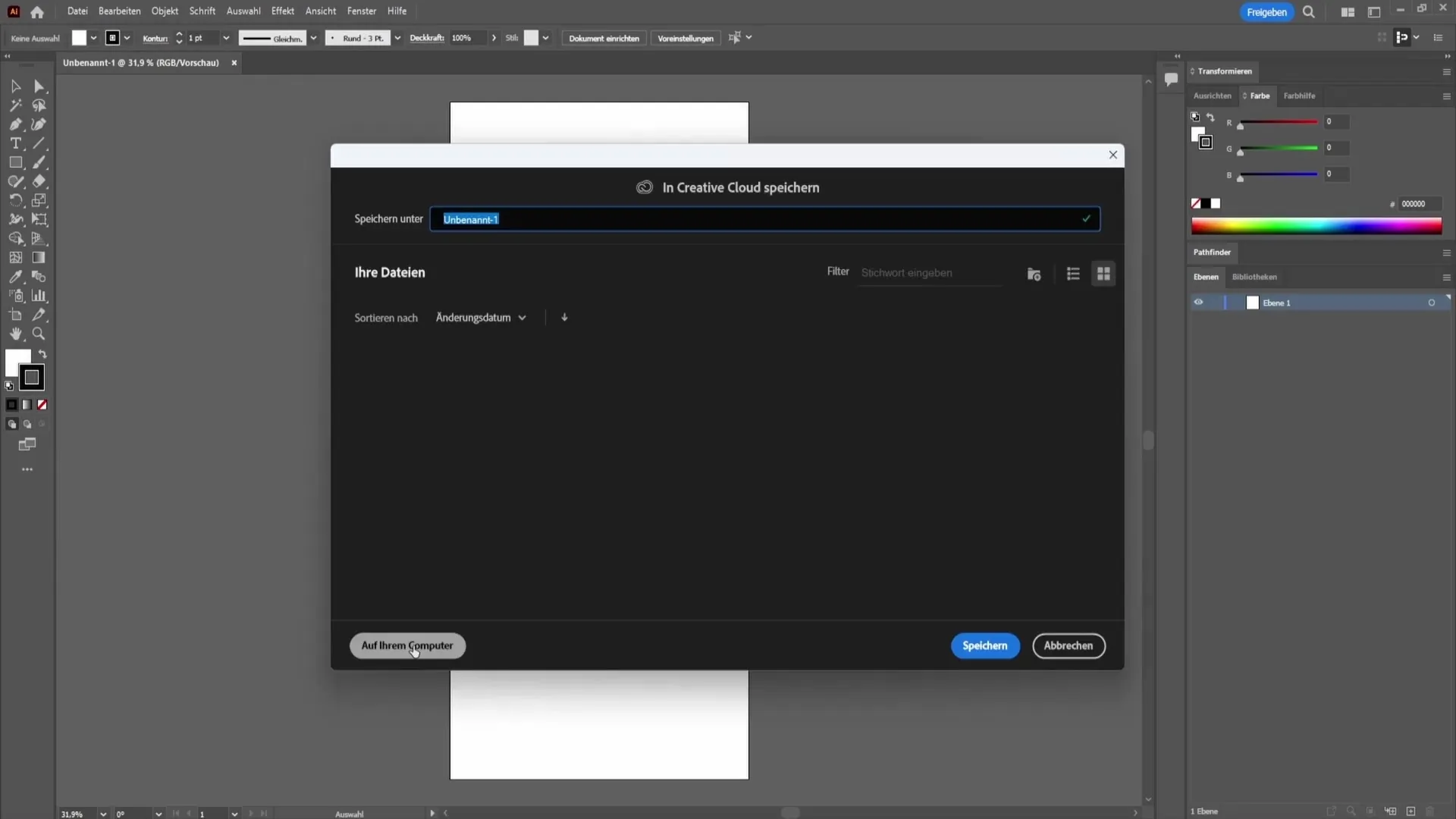This screenshot has height=819, width=1456.
Task: Open the Änderungsdatum sort dropdown
Action: [x=481, y=318]
